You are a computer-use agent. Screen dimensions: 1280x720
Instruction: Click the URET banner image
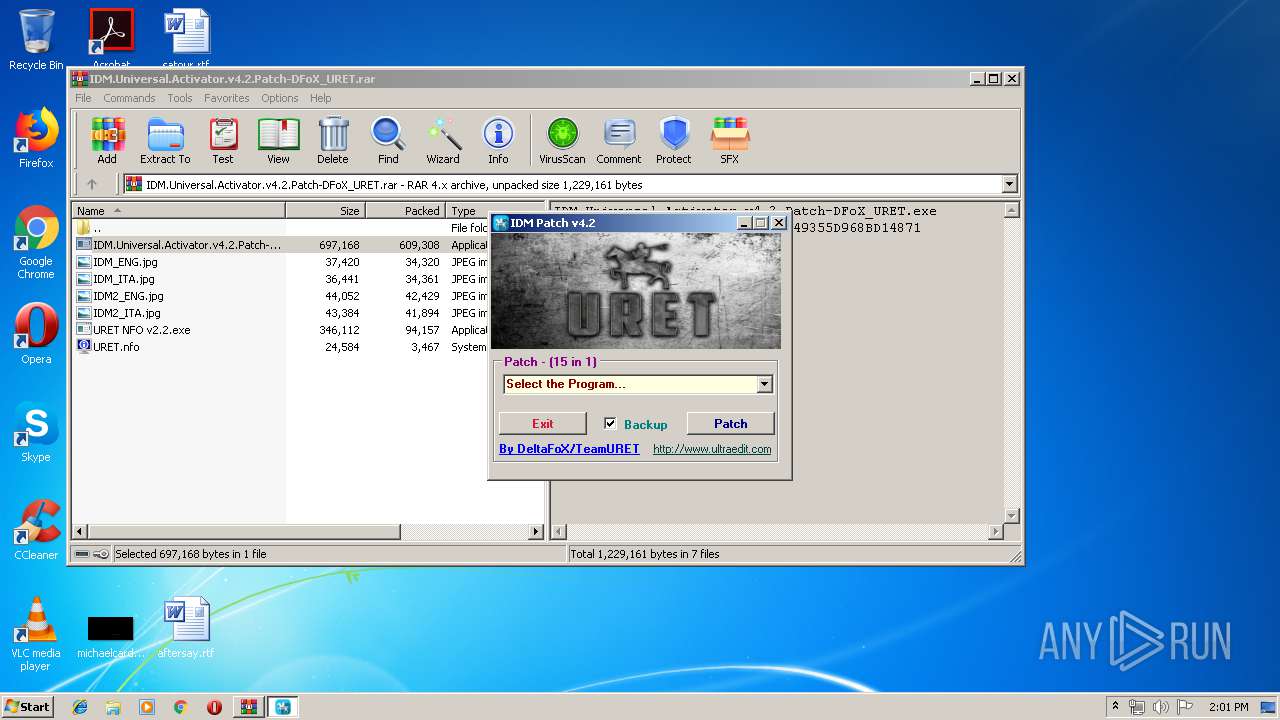[636, 291]
